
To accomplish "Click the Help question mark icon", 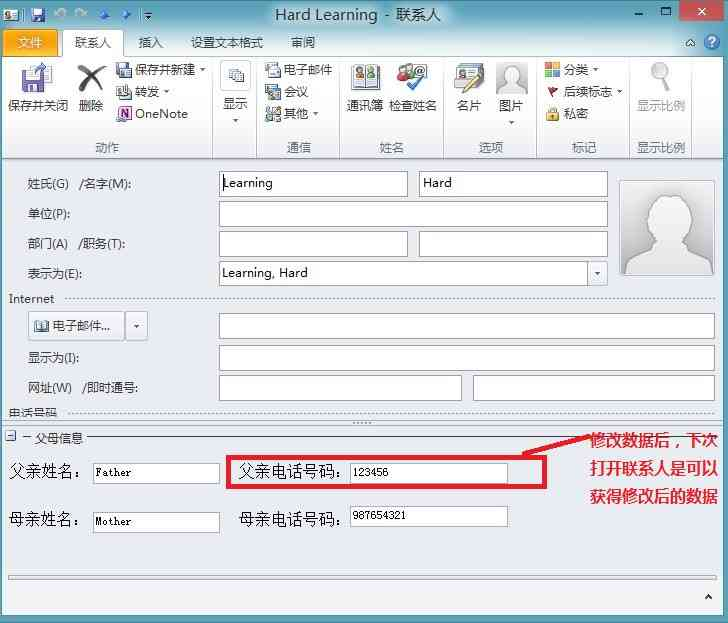I will [711, 42].
